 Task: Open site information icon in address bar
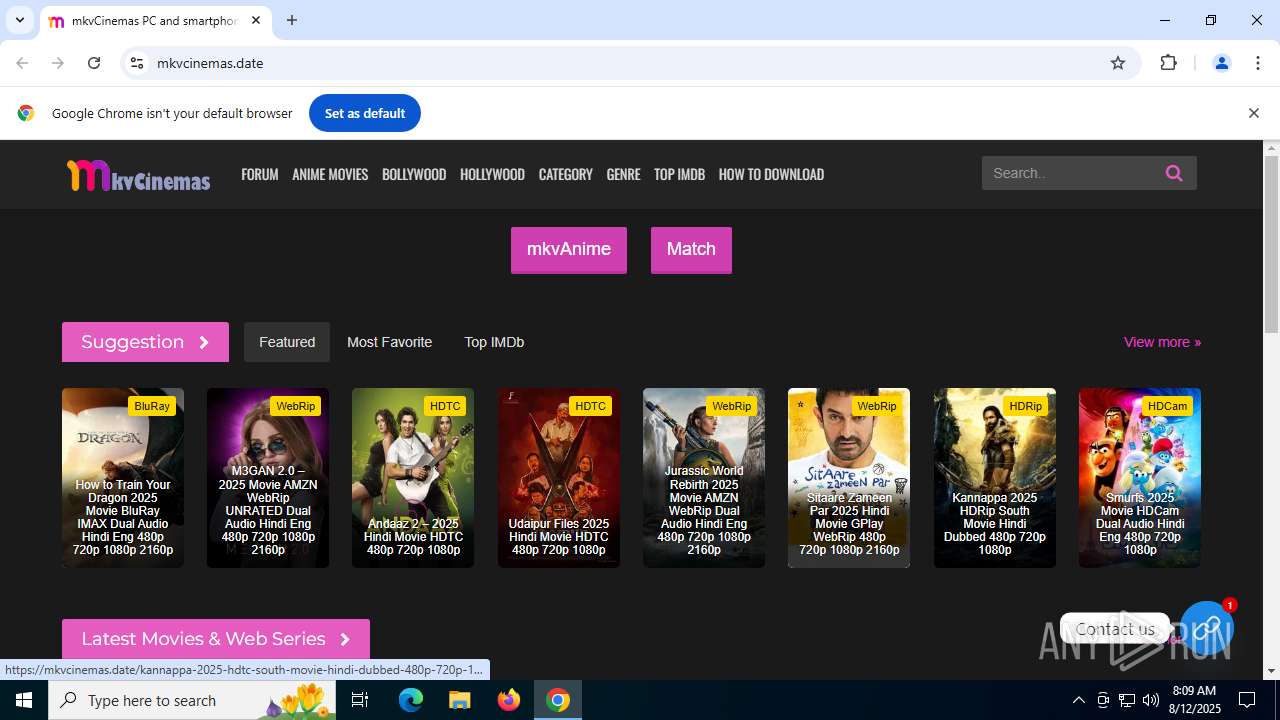(x=137, y=63)
